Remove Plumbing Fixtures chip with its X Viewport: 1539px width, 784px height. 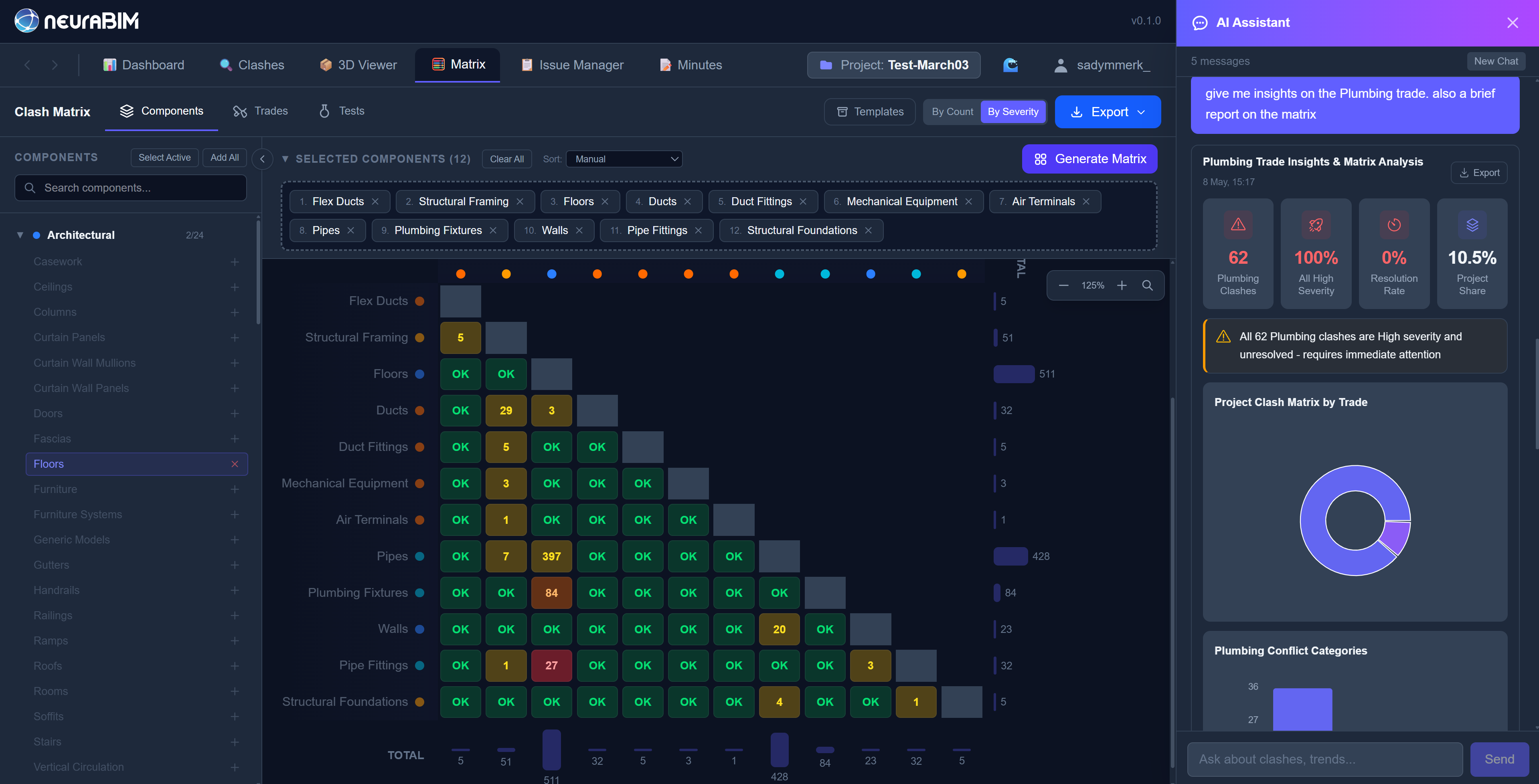click(493, 230)
